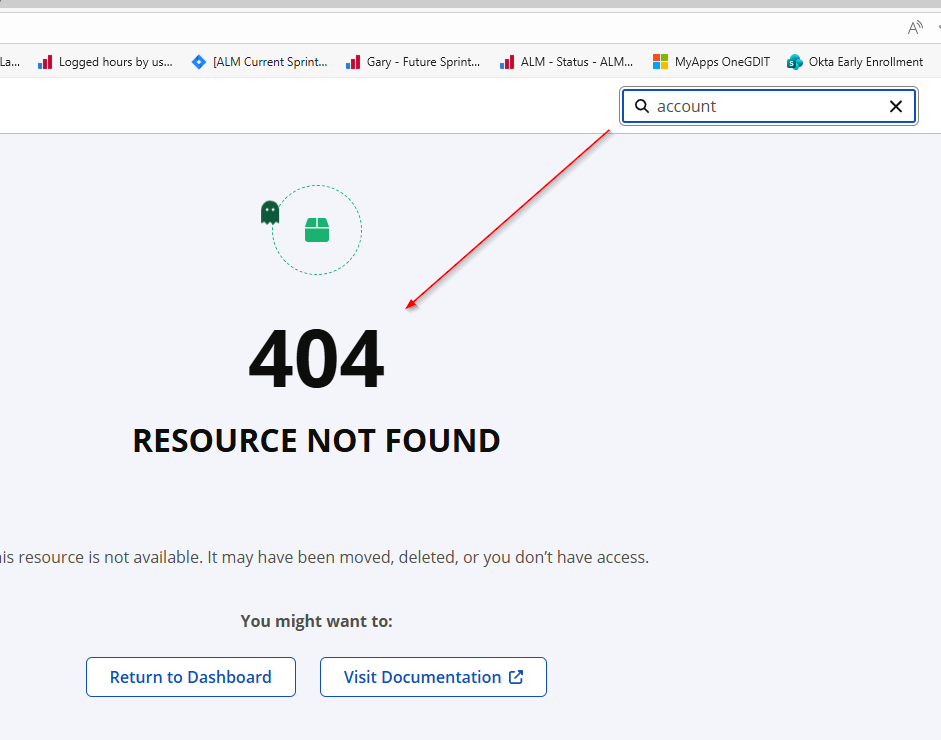Click the 'You might want to:' text
Image resolution: width=941 pixels, height=740 pixels.
tap(316, 621)
